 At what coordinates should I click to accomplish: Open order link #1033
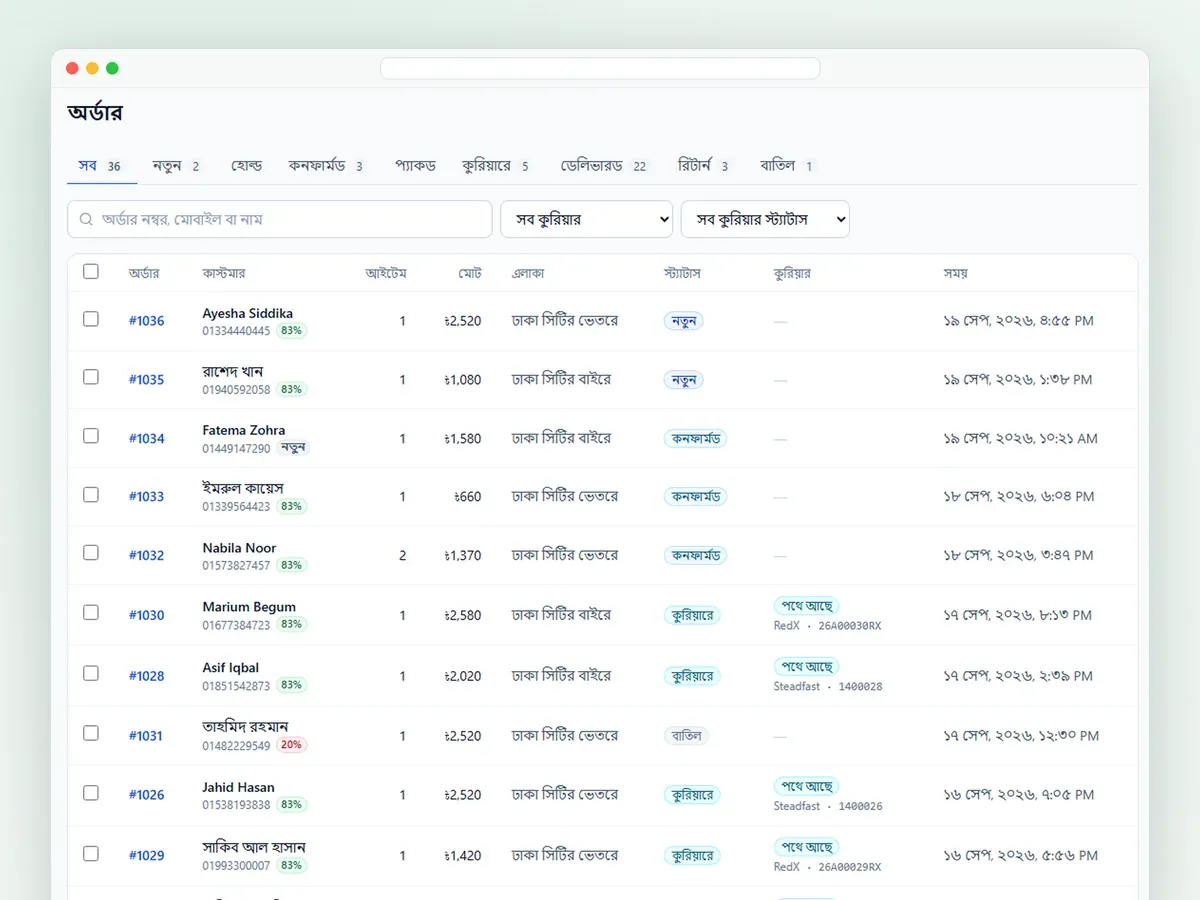point(146,496)
